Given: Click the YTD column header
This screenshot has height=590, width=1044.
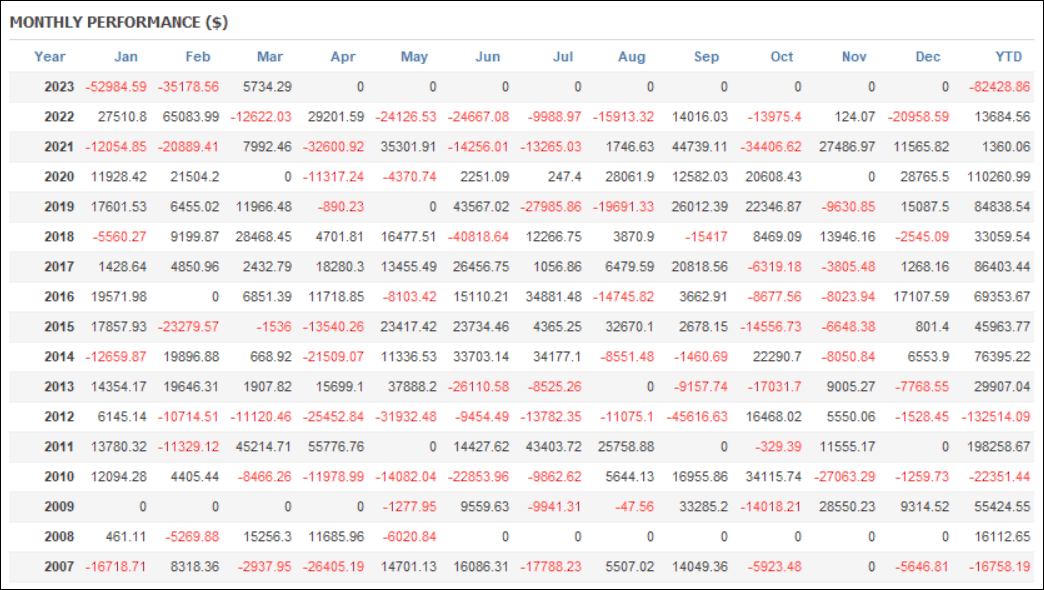Looking at the screenshot, I should click(1008, 57).
